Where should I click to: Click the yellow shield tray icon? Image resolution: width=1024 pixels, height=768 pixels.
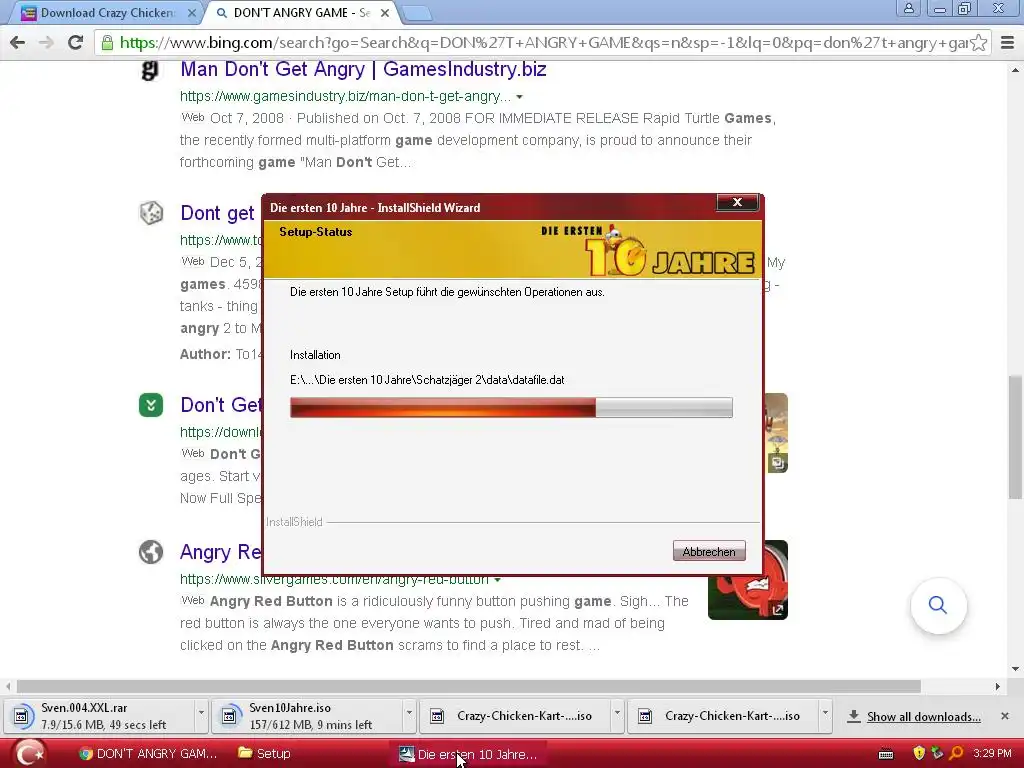(919, 754)
